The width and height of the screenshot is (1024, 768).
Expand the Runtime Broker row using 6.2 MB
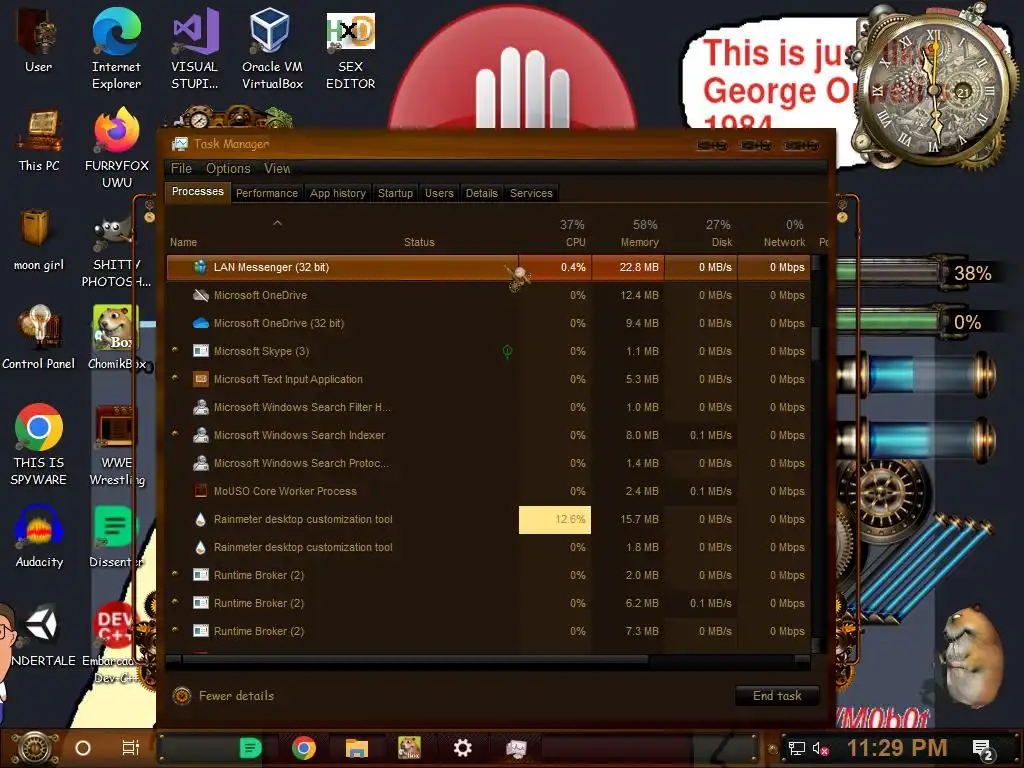pos(175,601)
